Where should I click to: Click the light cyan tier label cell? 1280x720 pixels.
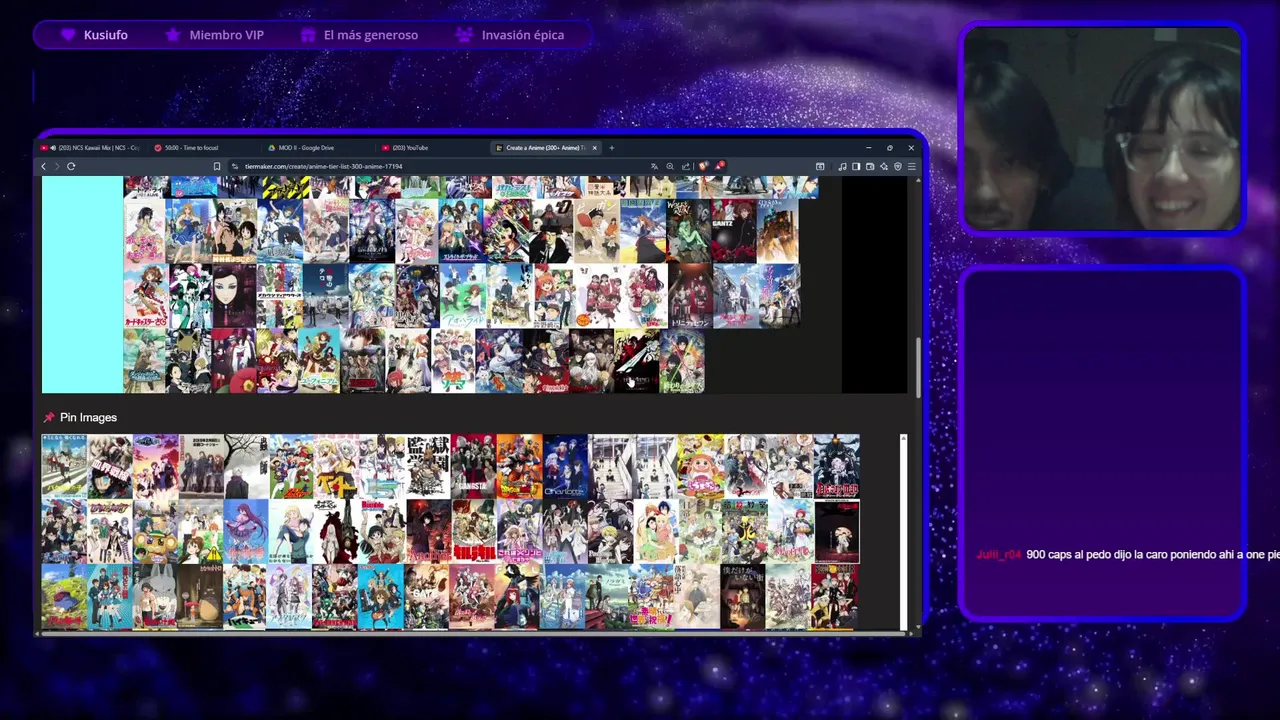click(x=82, y=284)
